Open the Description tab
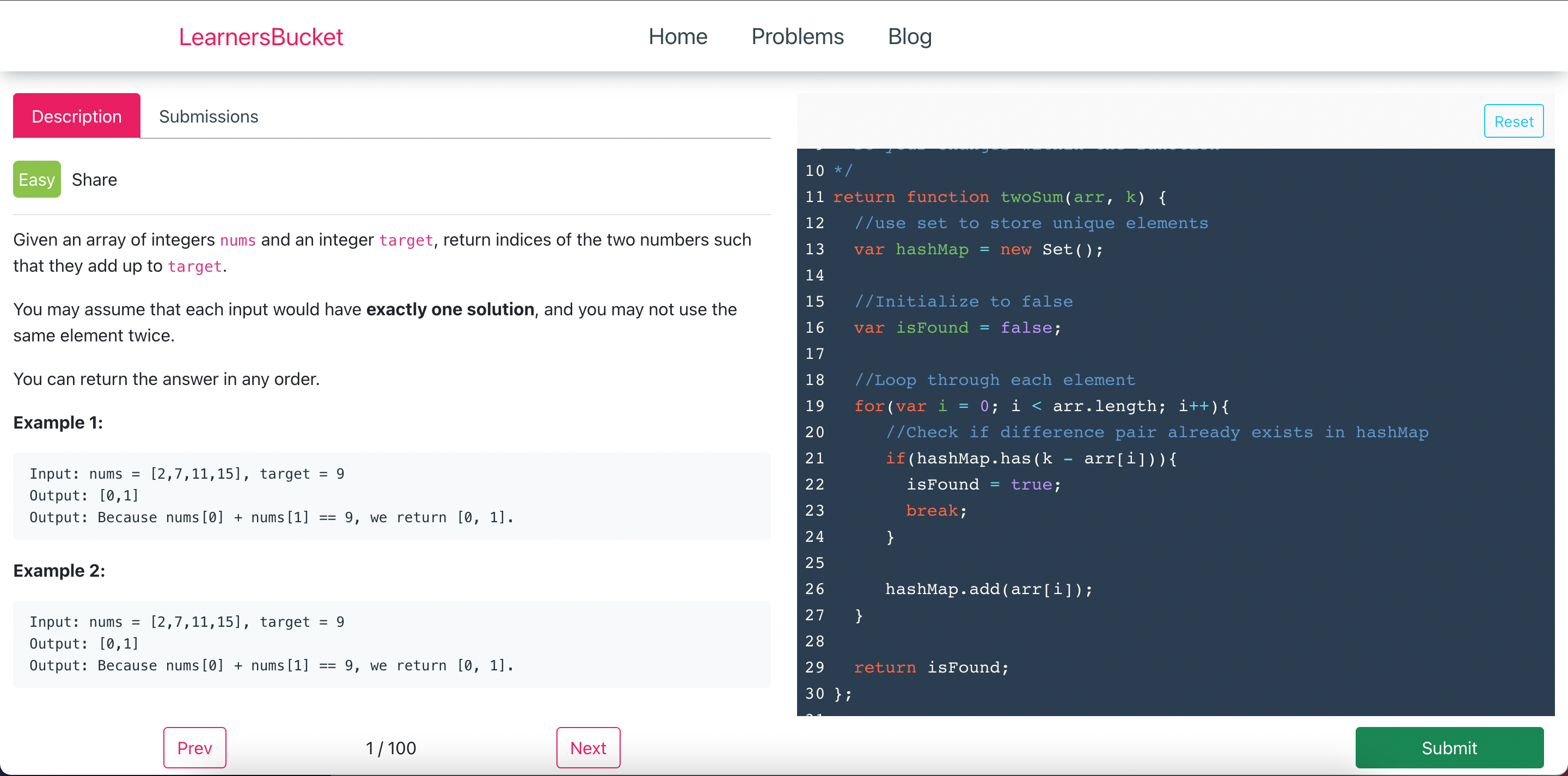Image resolution: width=1568 pixels, height=776 pixels. [x=77, y=115]
